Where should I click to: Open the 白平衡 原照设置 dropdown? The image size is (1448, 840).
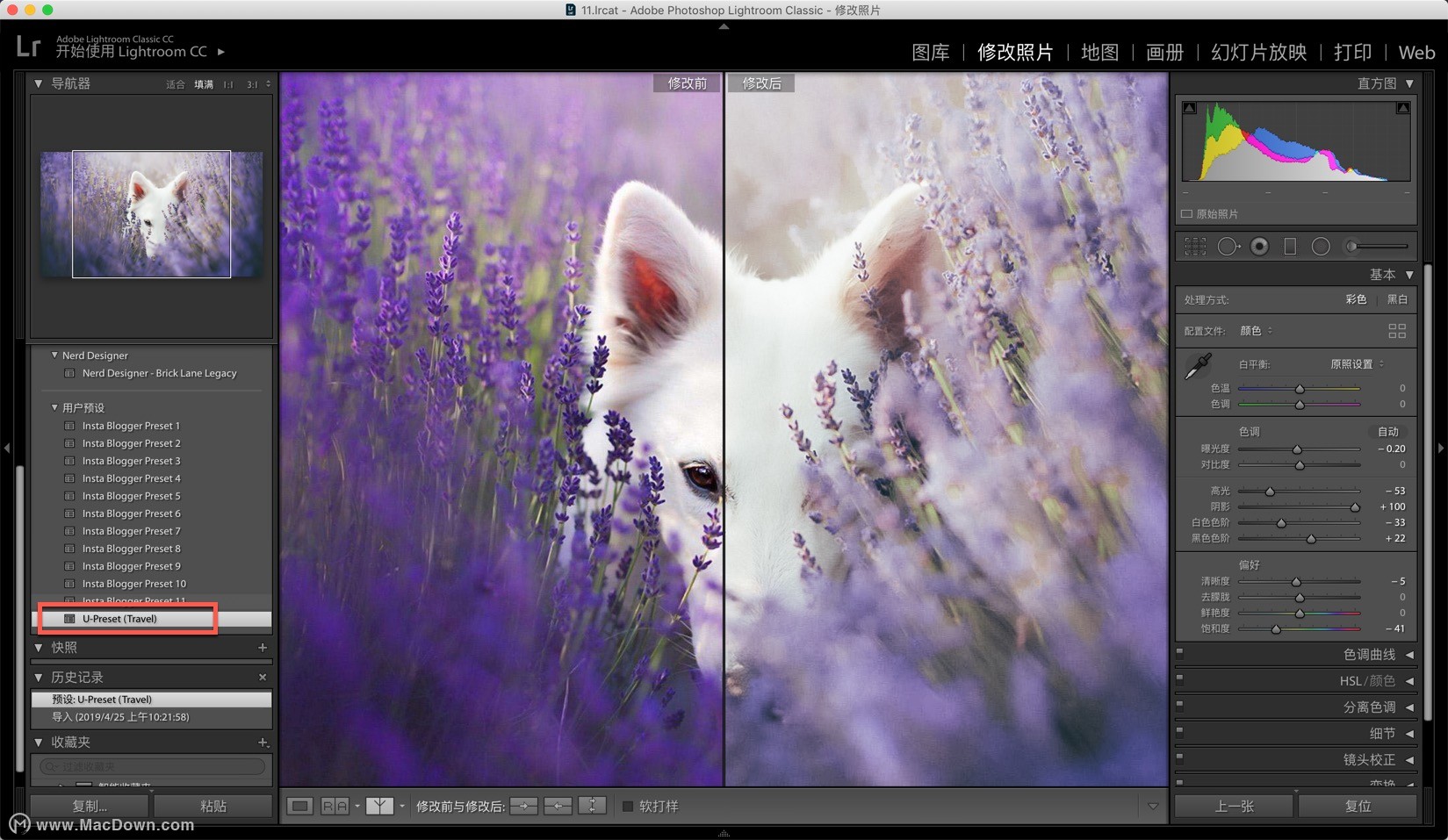coord(1357,363)
